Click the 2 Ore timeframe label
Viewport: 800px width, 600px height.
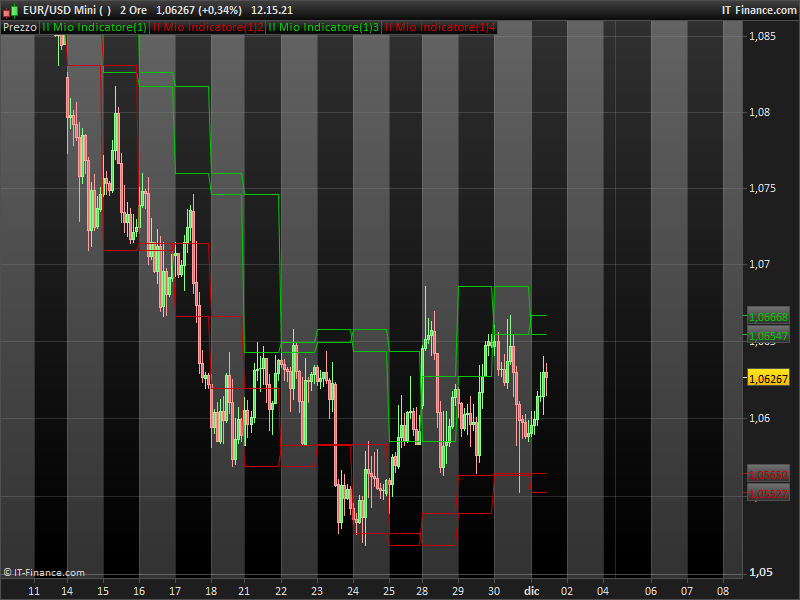point(134,10)
